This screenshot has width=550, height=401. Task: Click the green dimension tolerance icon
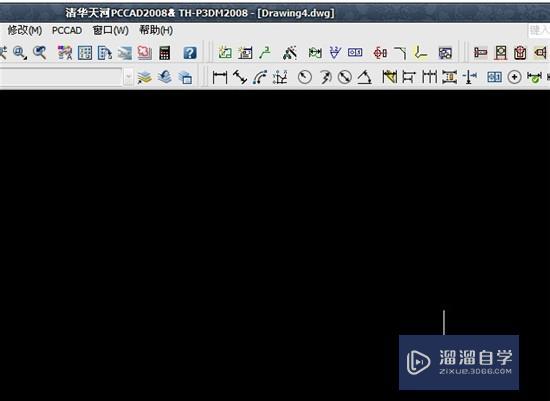pos(315,53)
